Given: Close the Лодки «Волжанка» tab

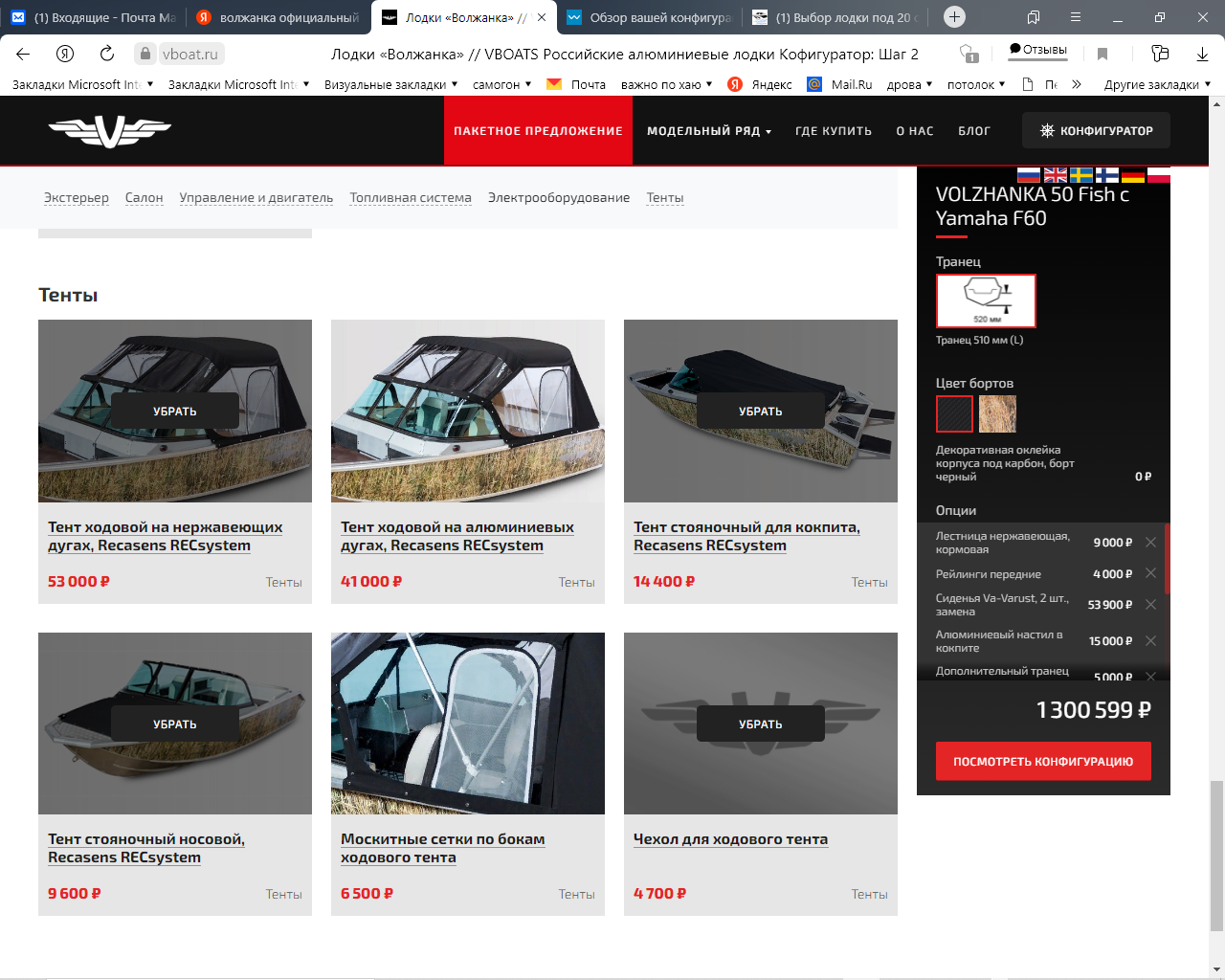Looking at the screenshot, I should [542, 17].
